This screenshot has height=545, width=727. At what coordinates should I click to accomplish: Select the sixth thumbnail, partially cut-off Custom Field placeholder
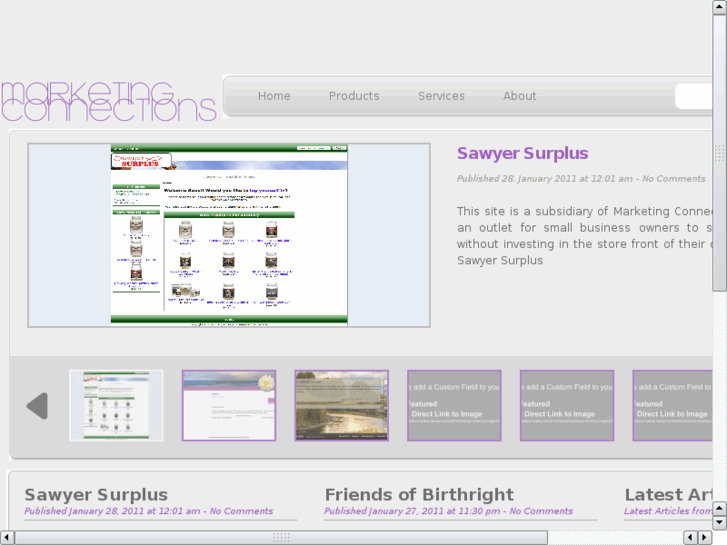click(672, 405)
